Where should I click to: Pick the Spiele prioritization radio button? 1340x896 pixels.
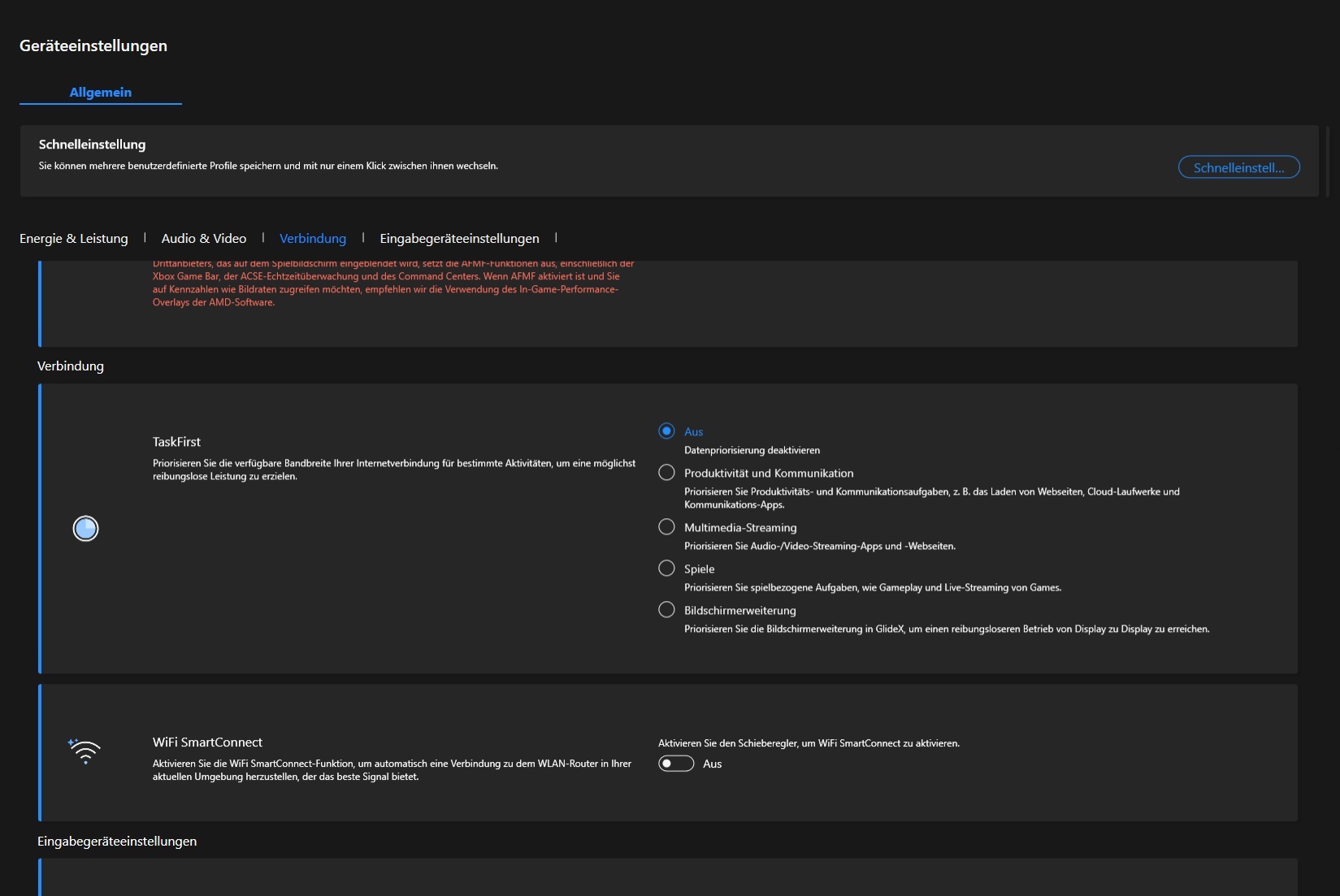tap(666, 569)
